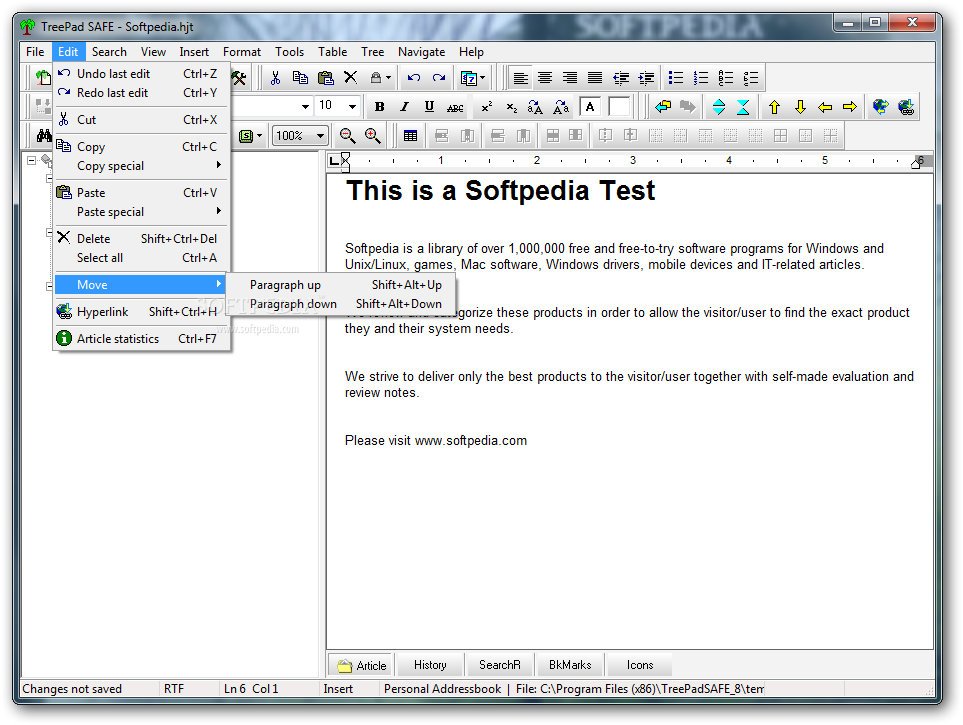The width and height of the screenshot is (963, 725).
Task: Toggle superscript formatting
Action: click(486, 108)
